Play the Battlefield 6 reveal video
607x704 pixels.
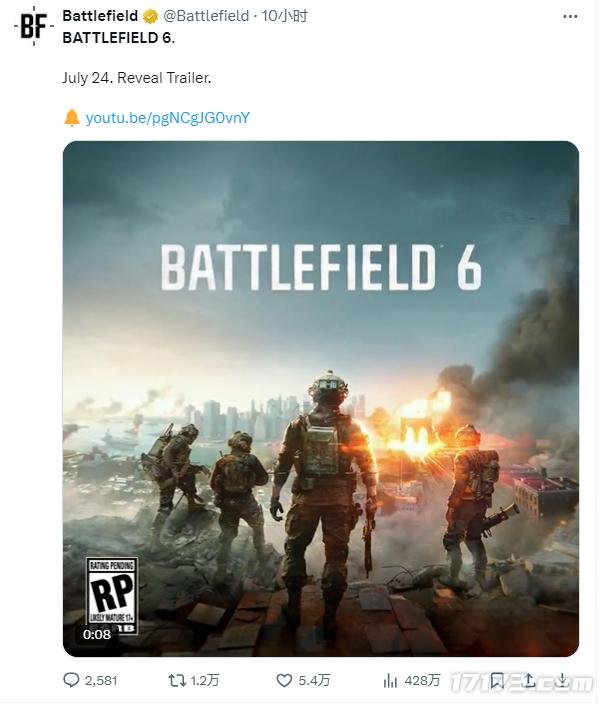(x=321, y=398)
